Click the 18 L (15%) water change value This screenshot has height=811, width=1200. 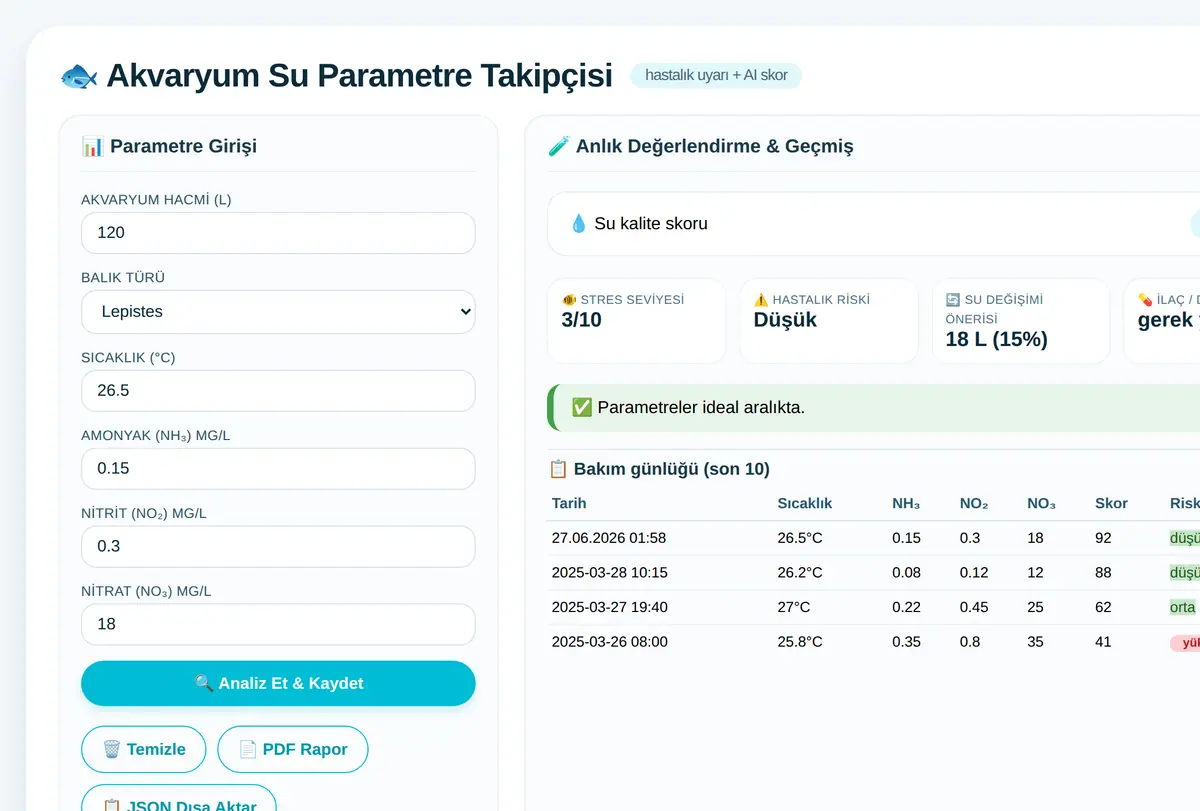[997, 339]
